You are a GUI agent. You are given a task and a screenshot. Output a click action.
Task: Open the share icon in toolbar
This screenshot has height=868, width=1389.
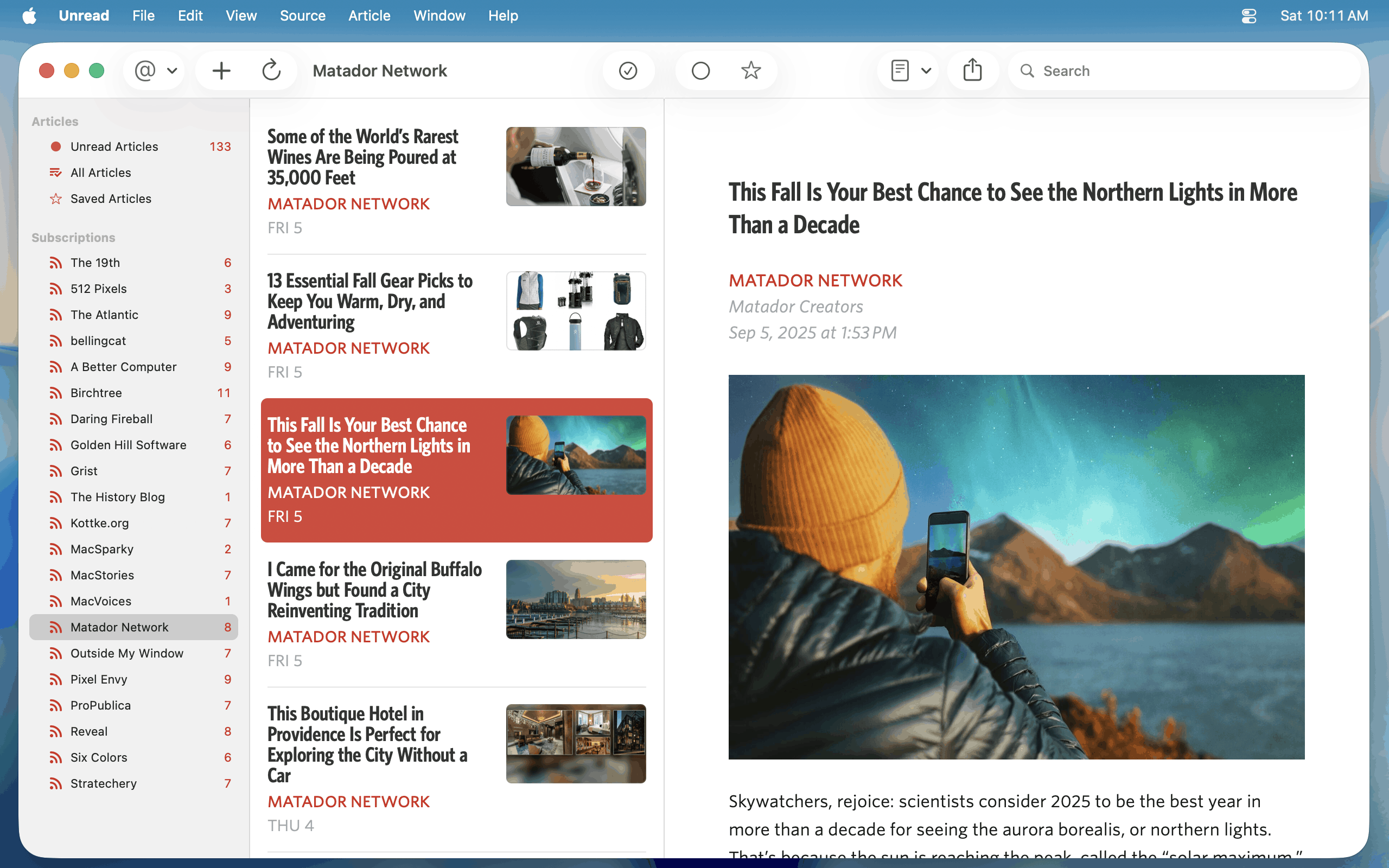[972, 71]
